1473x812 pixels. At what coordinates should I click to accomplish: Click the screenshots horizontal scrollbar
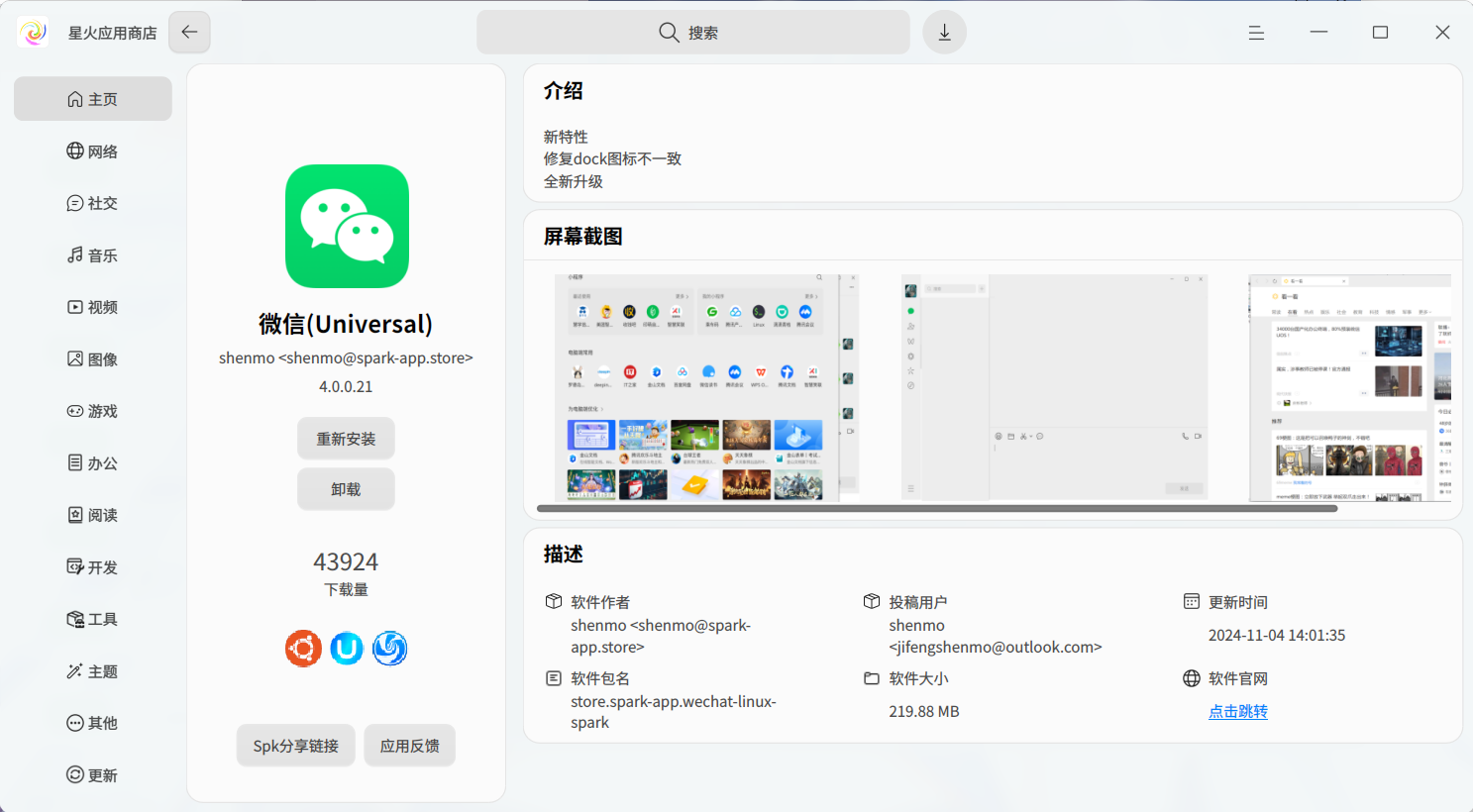tap(937, 509)
